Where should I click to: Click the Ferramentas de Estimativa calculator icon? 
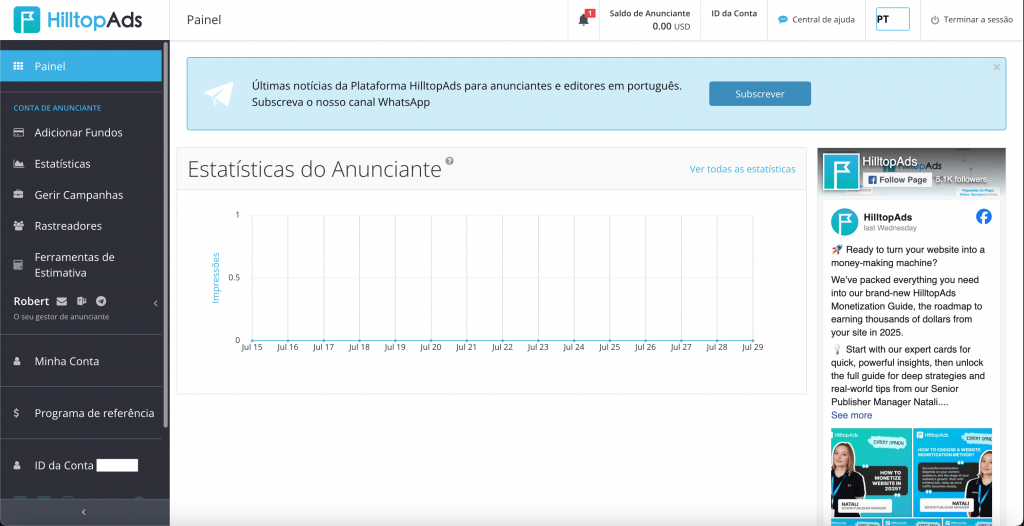click(x=18, y=265)
